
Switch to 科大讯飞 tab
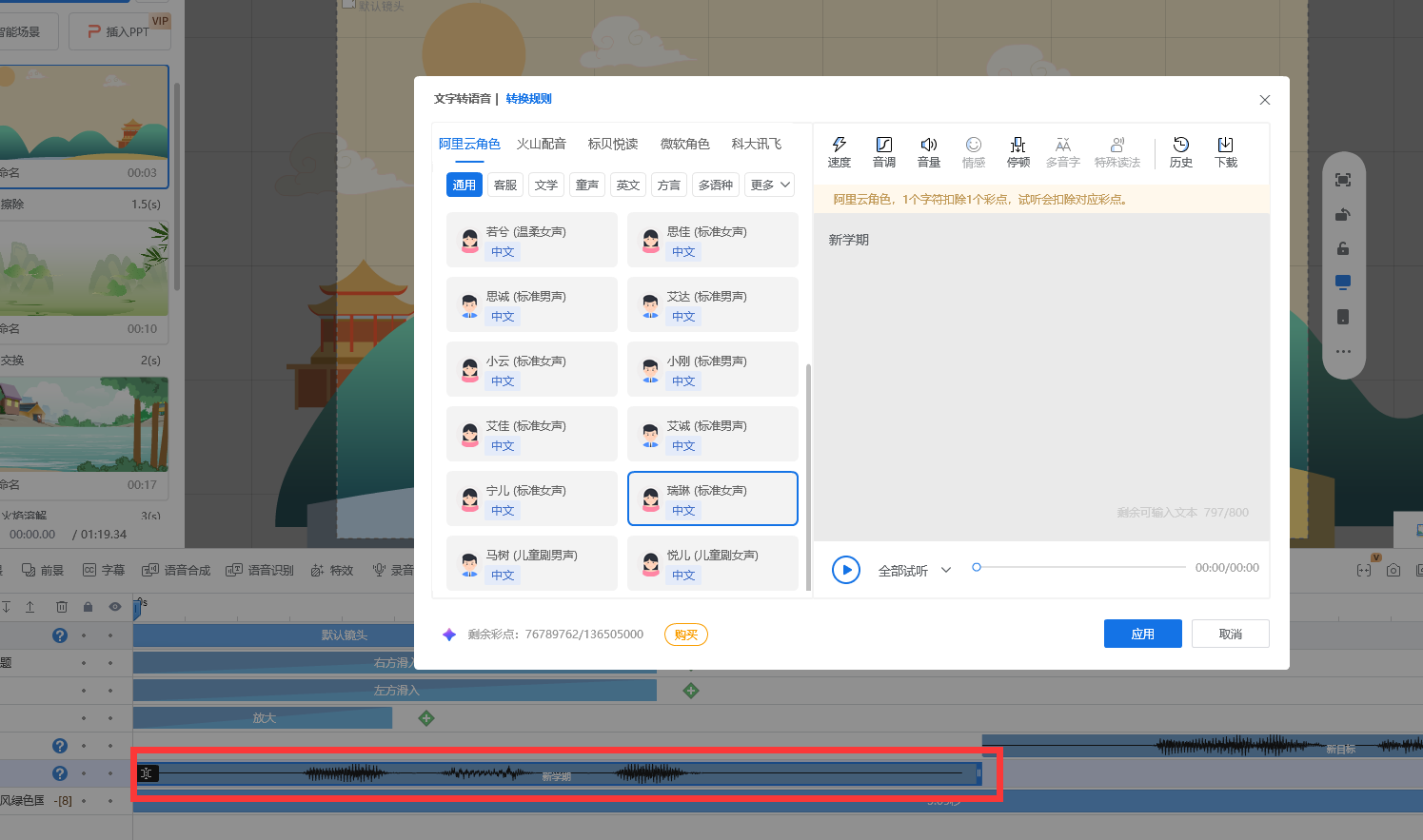point(756,144)
